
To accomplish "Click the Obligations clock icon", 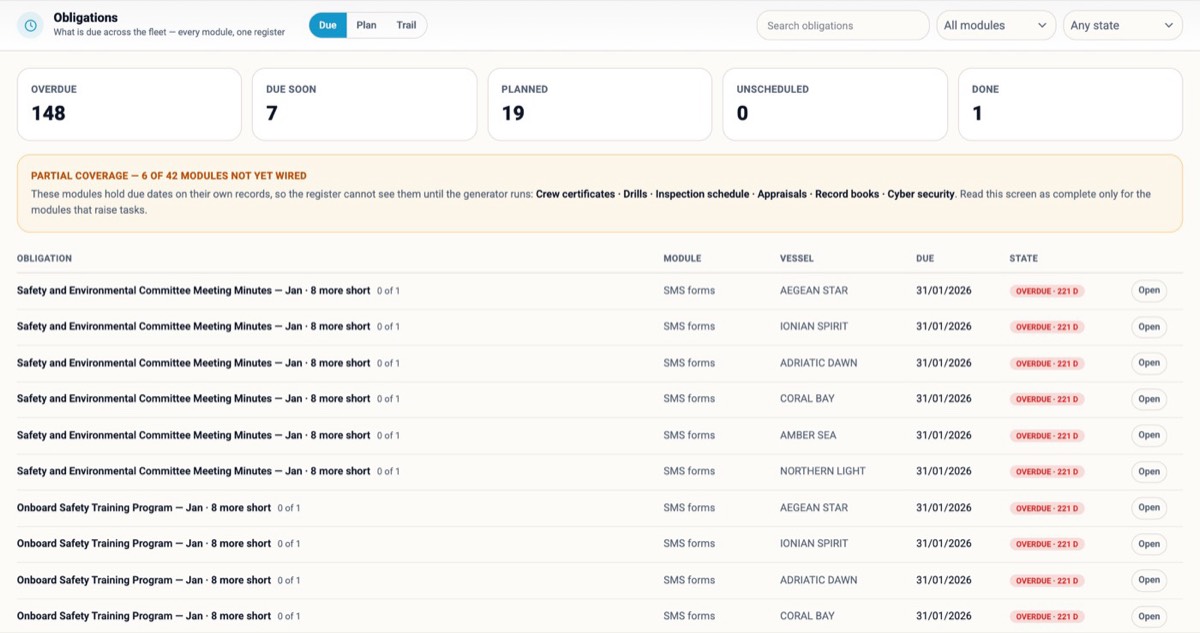I will coord(31,25).
